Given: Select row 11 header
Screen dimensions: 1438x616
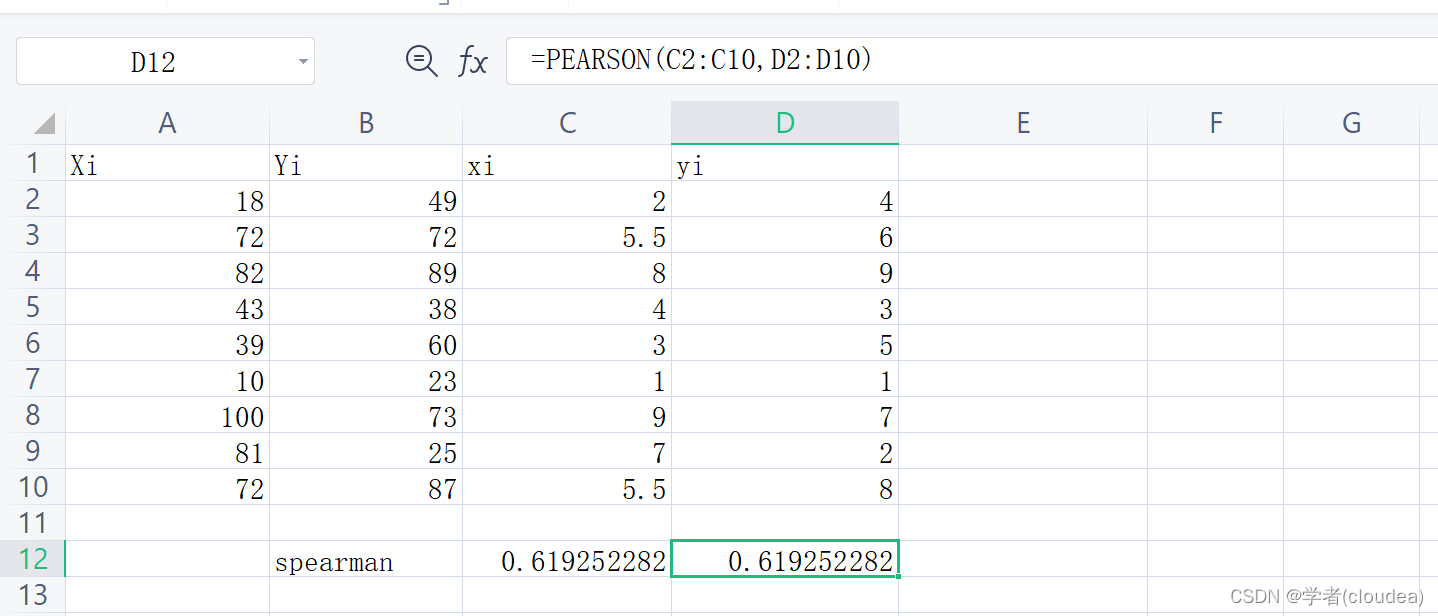Looking at the screenshot, I should [33, 523].
